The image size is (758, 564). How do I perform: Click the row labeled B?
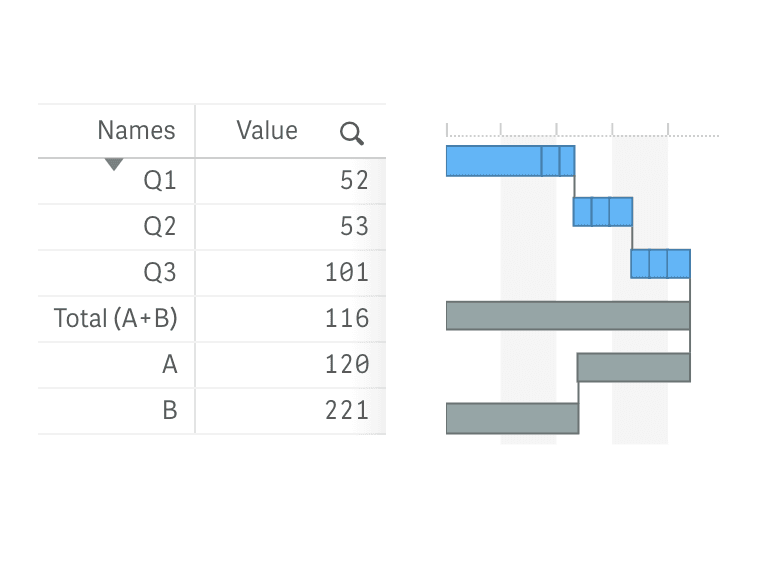(x=170, y=410)
